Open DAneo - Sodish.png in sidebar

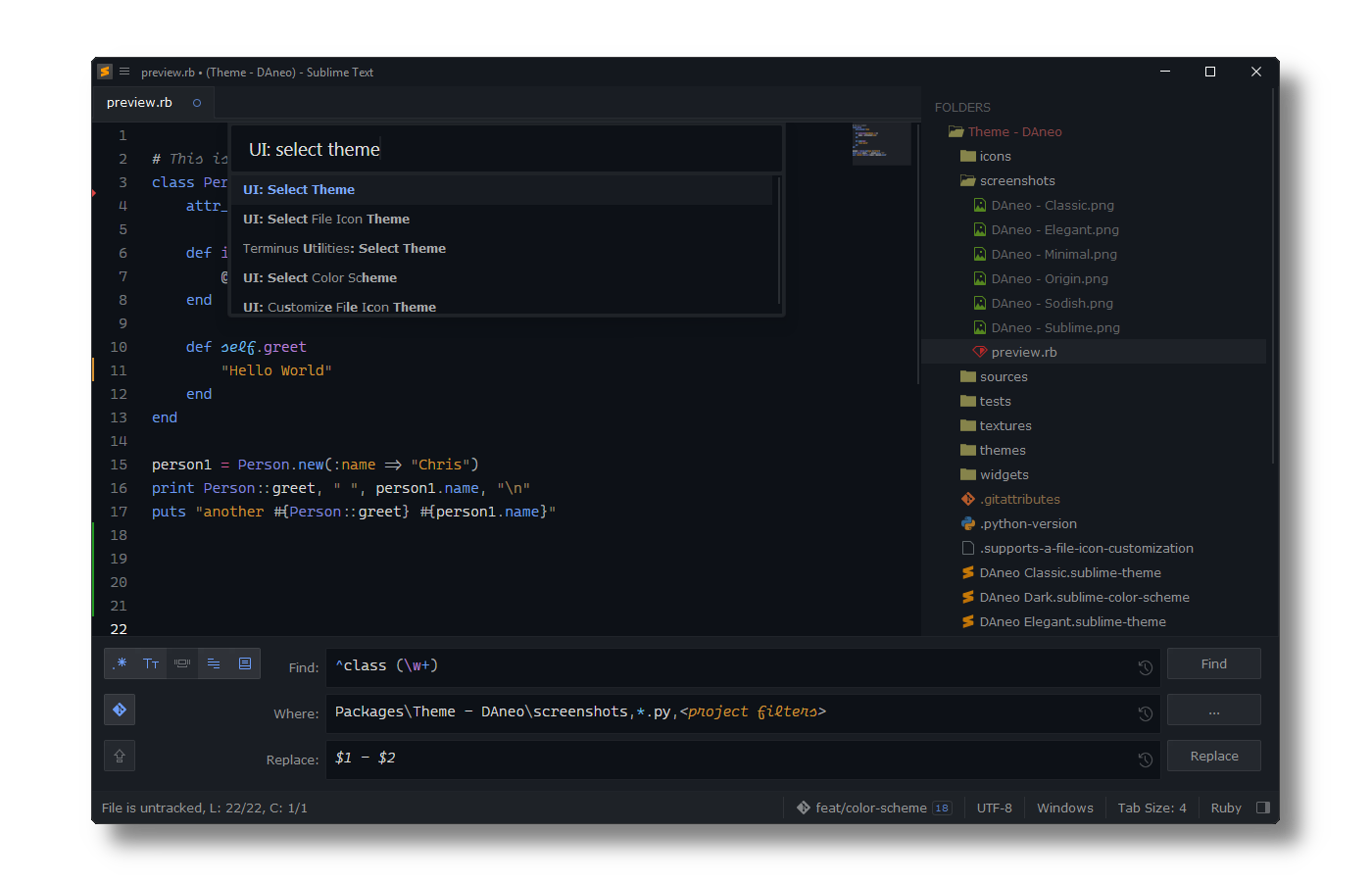[1053, 304]
